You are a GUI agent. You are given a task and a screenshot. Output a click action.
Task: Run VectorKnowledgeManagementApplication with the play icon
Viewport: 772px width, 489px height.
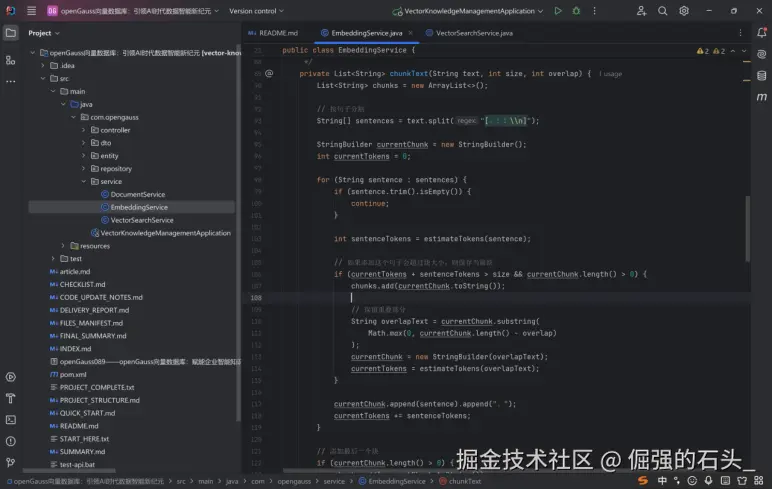(x=558, y=10)
